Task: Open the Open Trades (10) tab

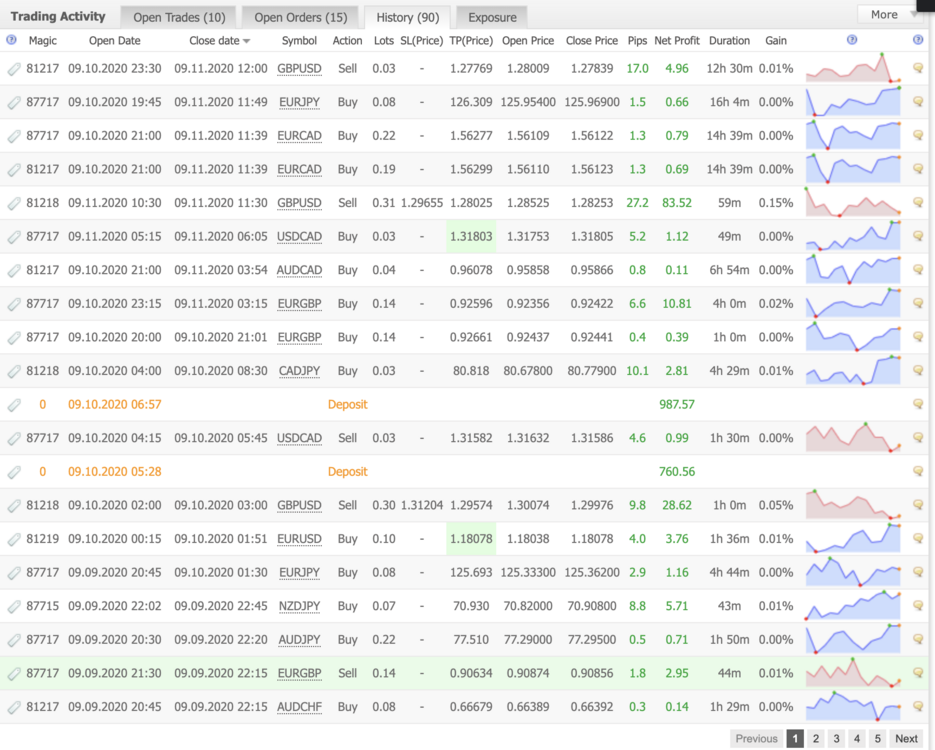Action: click(179, 17)
